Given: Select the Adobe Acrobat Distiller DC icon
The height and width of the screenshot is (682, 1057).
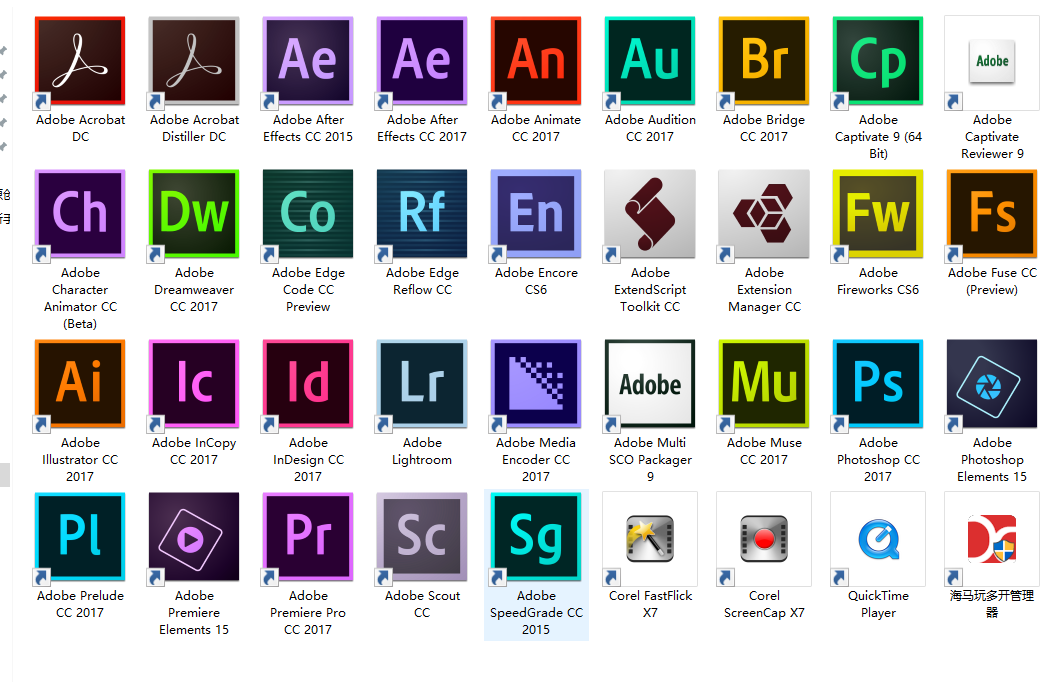Looking at the screenshot, I should click(x=194, y=61).
